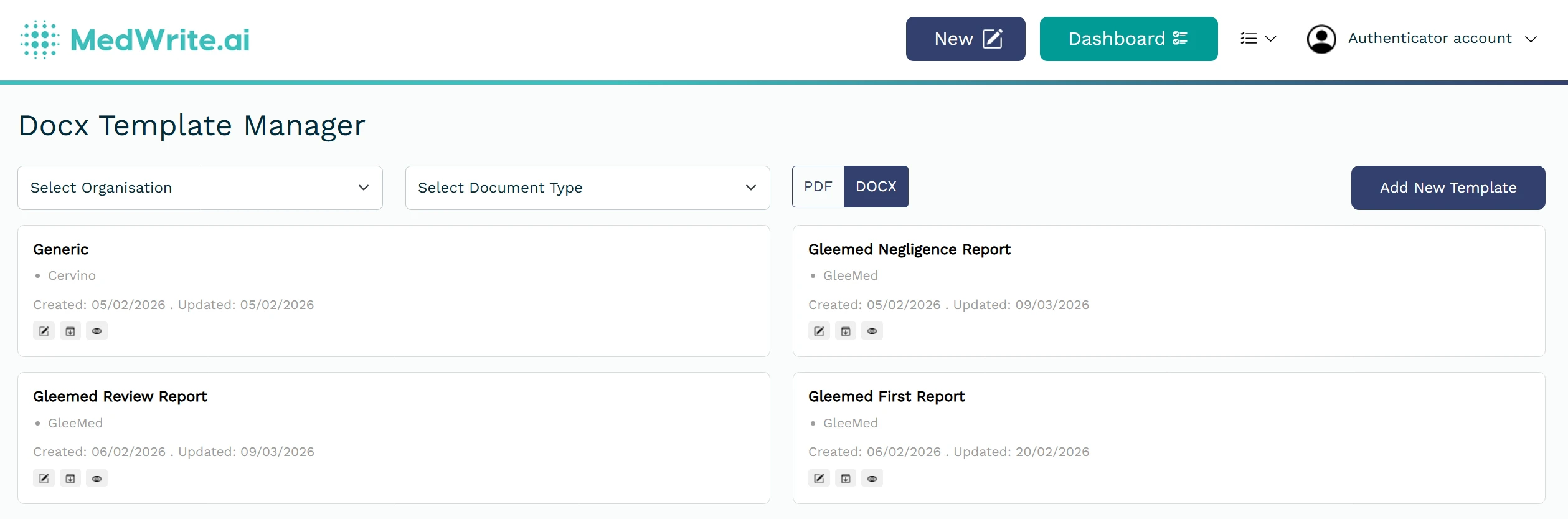Click the dates line on Gleemed First Report
The height and width of the screenshot is (519, 1568).
[x=949, y=452]
